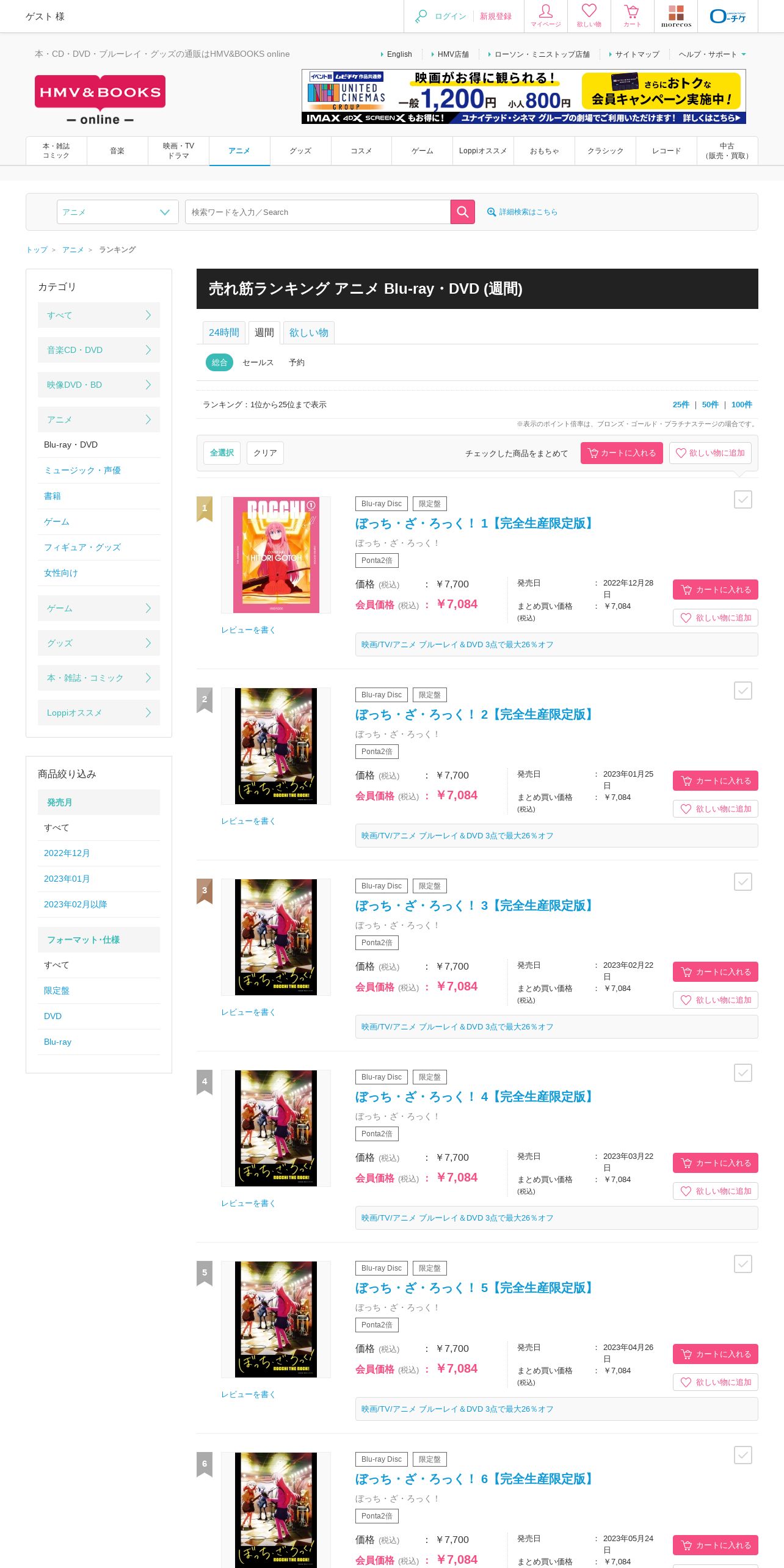
Task: Select the ゲーム navigation tab
Action: click(422, 151)
